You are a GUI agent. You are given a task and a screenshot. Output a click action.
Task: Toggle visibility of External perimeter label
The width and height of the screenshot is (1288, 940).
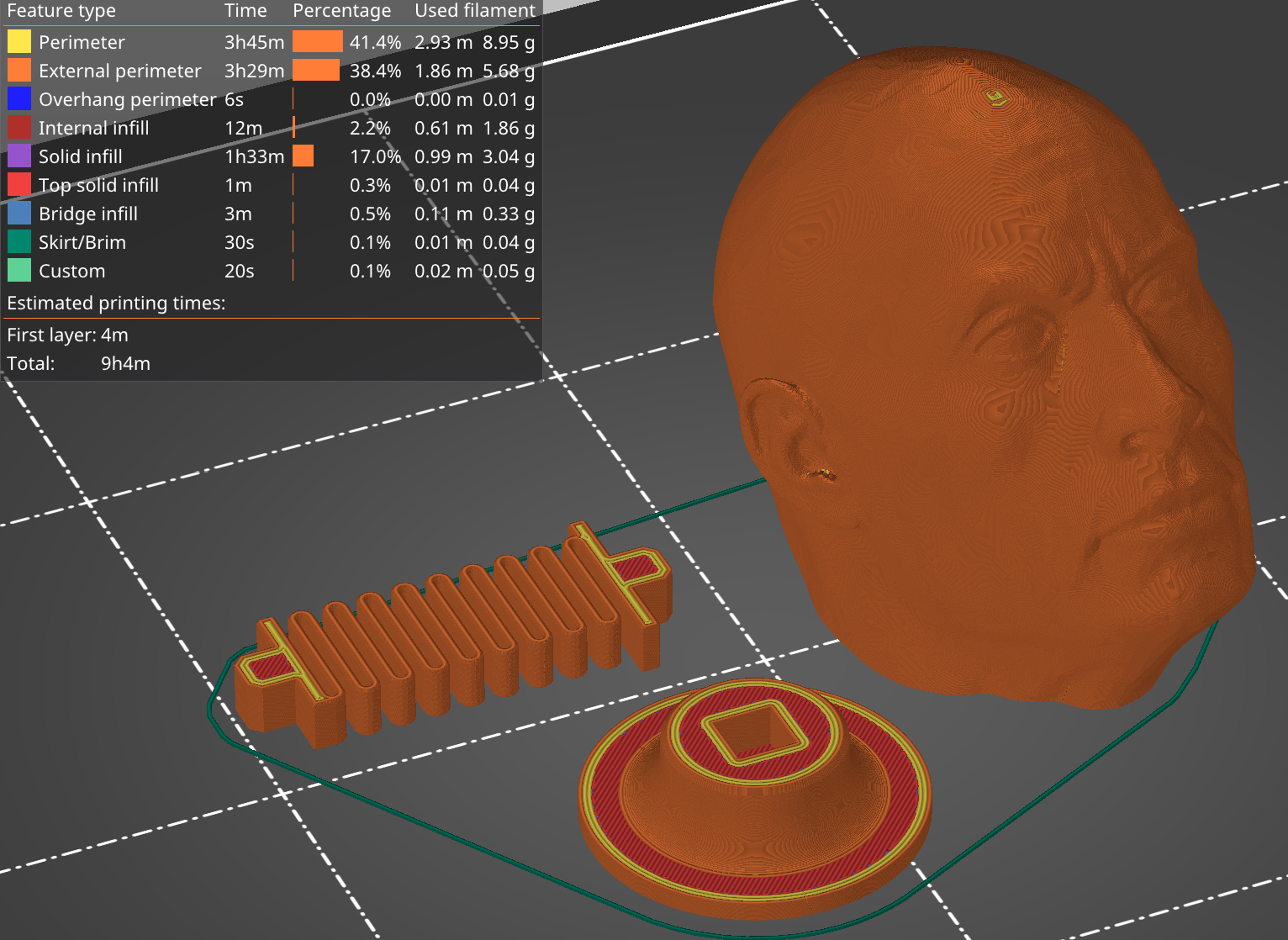[120, 71]
